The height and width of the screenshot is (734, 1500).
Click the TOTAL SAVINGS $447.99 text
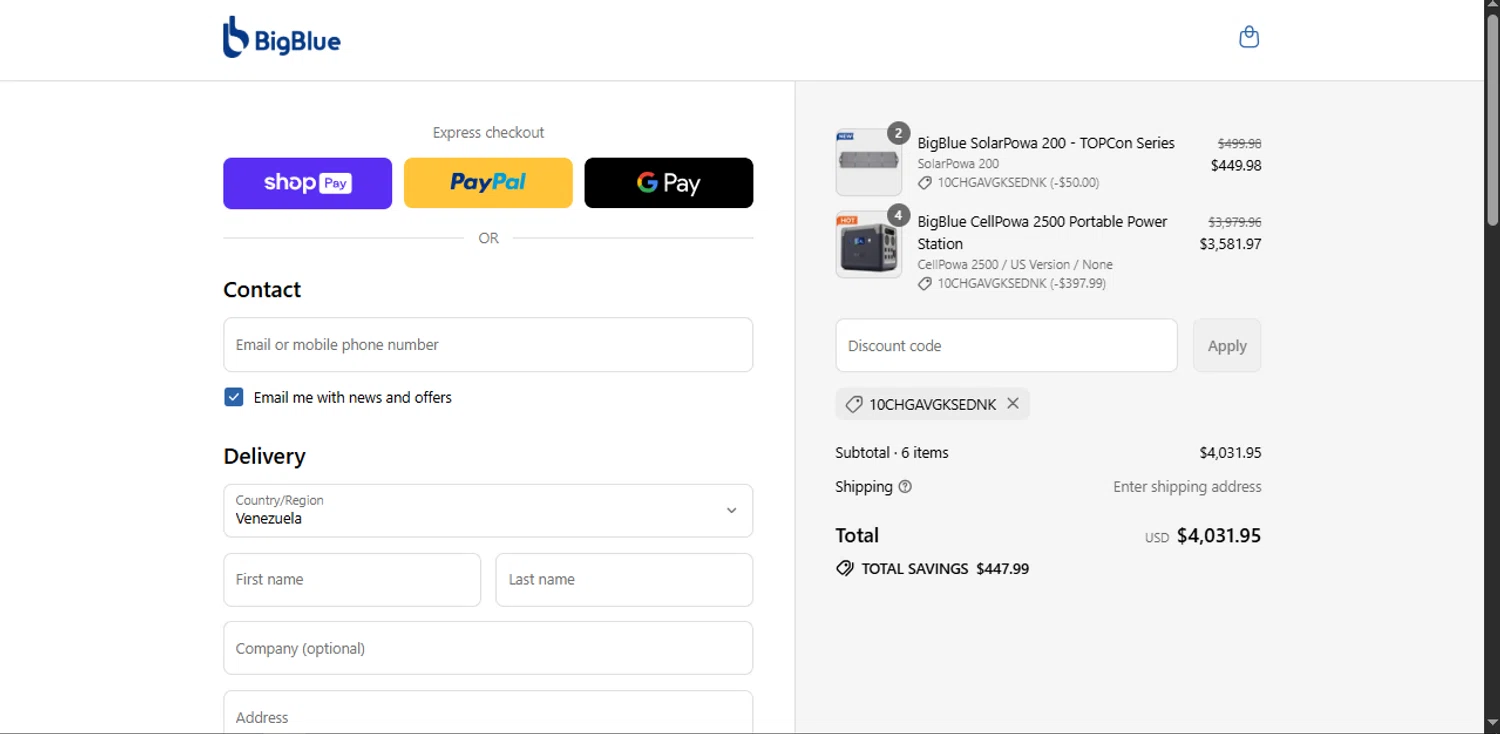point(945,568)
